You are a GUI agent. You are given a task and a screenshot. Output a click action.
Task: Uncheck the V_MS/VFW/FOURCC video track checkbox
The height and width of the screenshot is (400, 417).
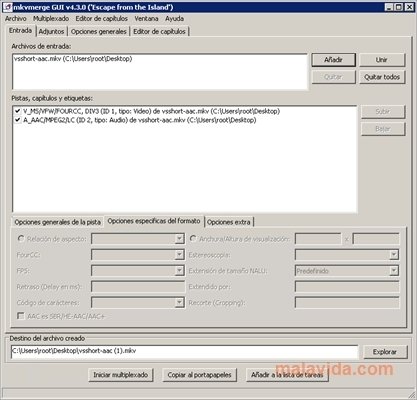18,111
